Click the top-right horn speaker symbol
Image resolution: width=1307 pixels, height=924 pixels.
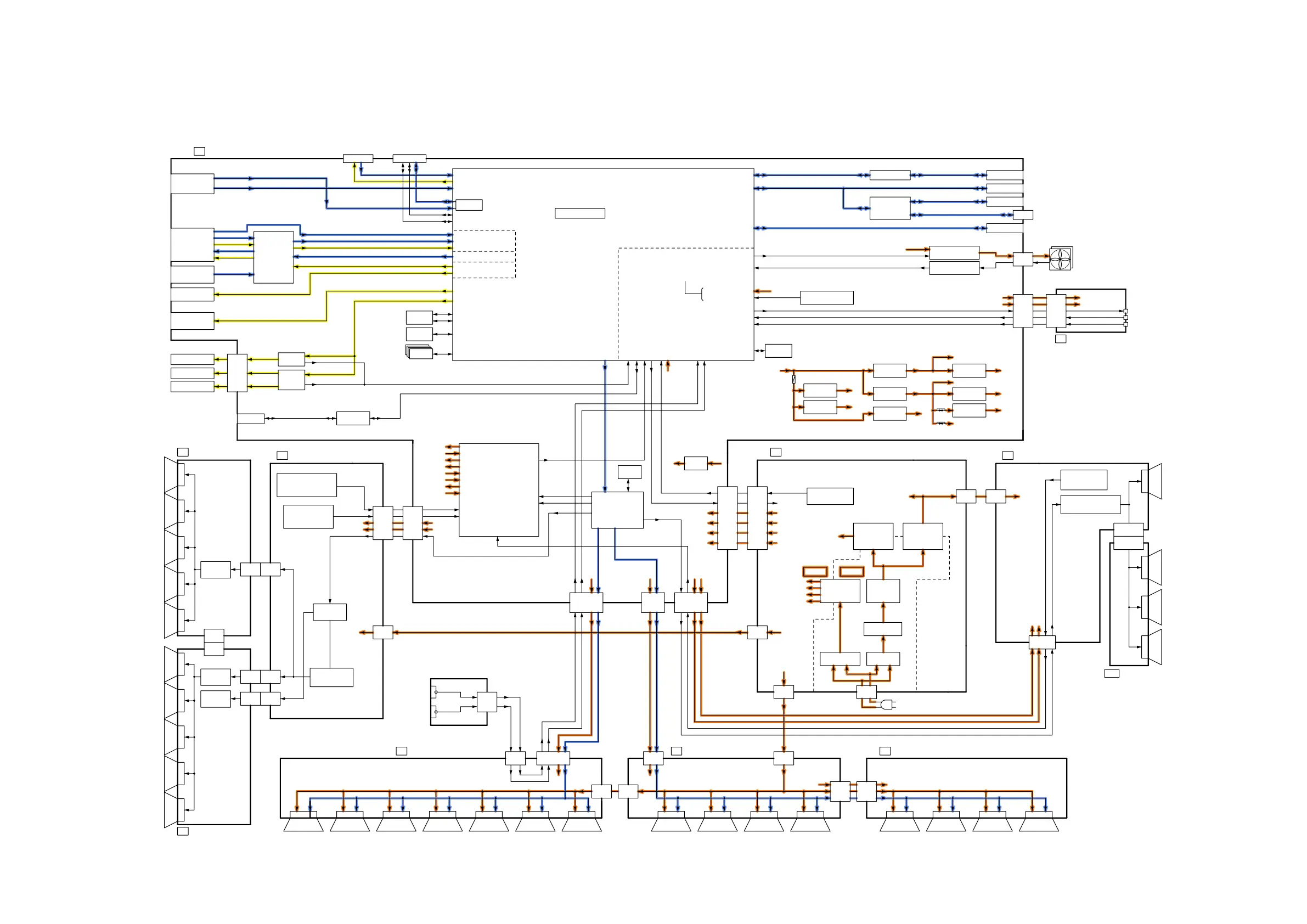pyautogui.click(x=1154, y=482)
